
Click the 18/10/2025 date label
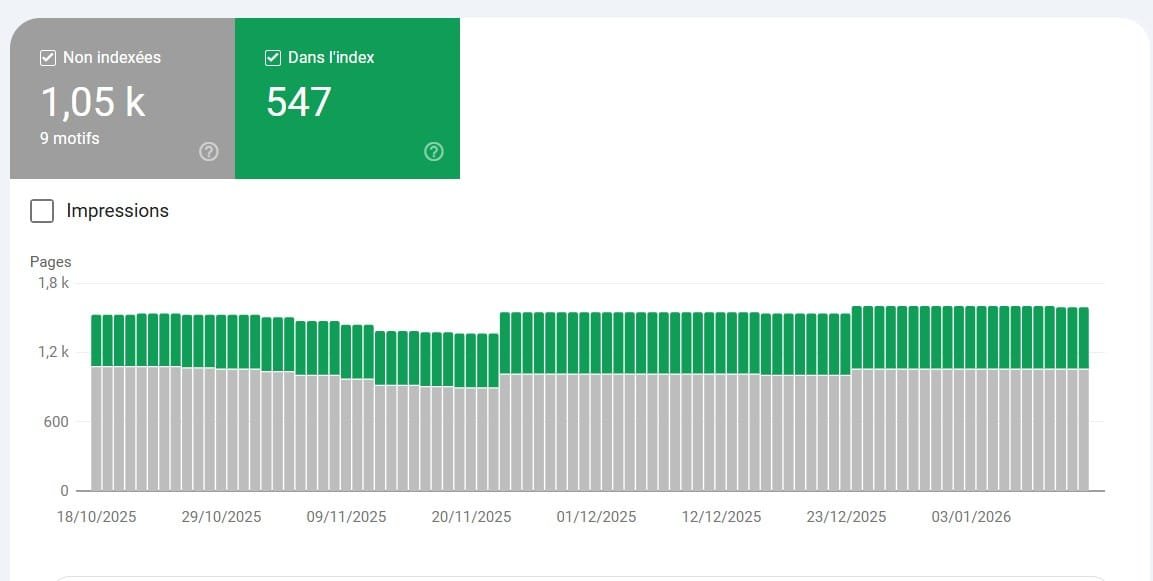click(97, 517)
